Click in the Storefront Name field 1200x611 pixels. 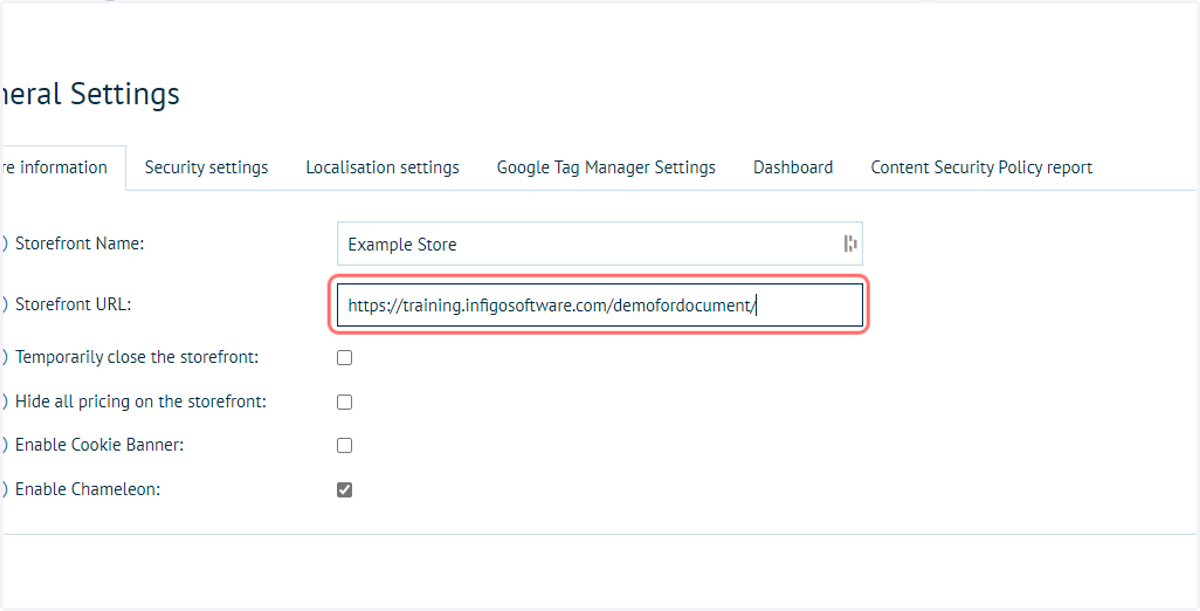[600, 244]
